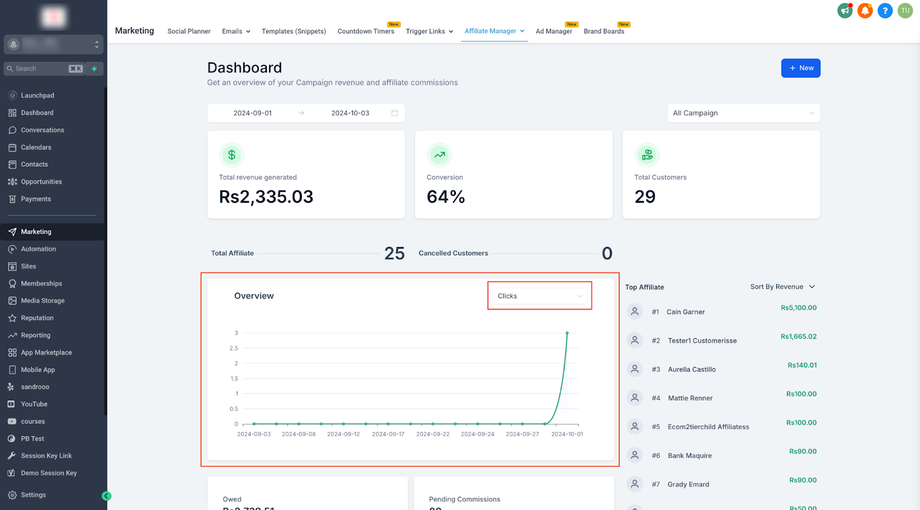920x510 pixels.
Task: Go to Conversations in the sidebar
Action: (x=42, y=130)
